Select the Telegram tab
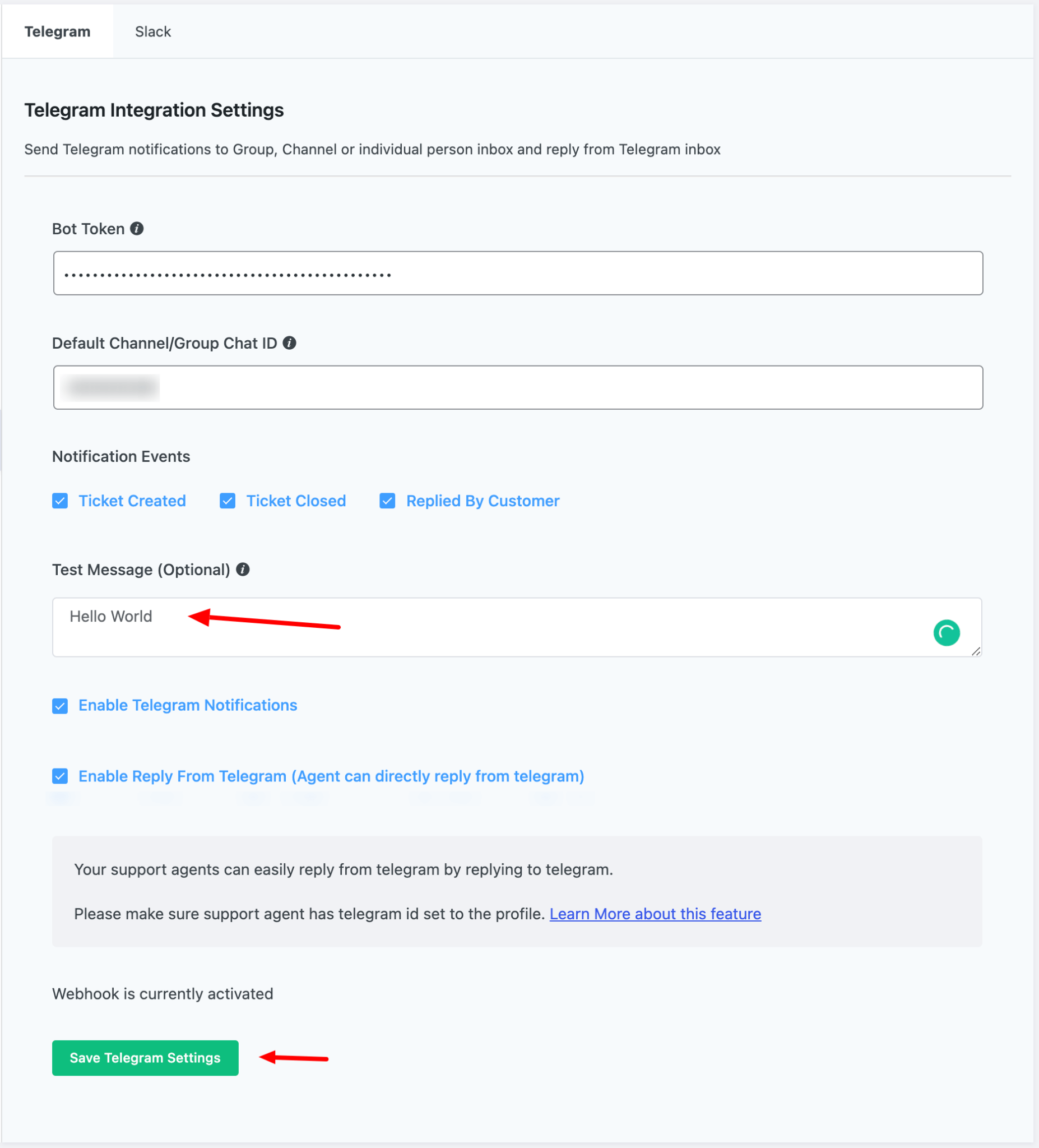 (x=58, y=31)
